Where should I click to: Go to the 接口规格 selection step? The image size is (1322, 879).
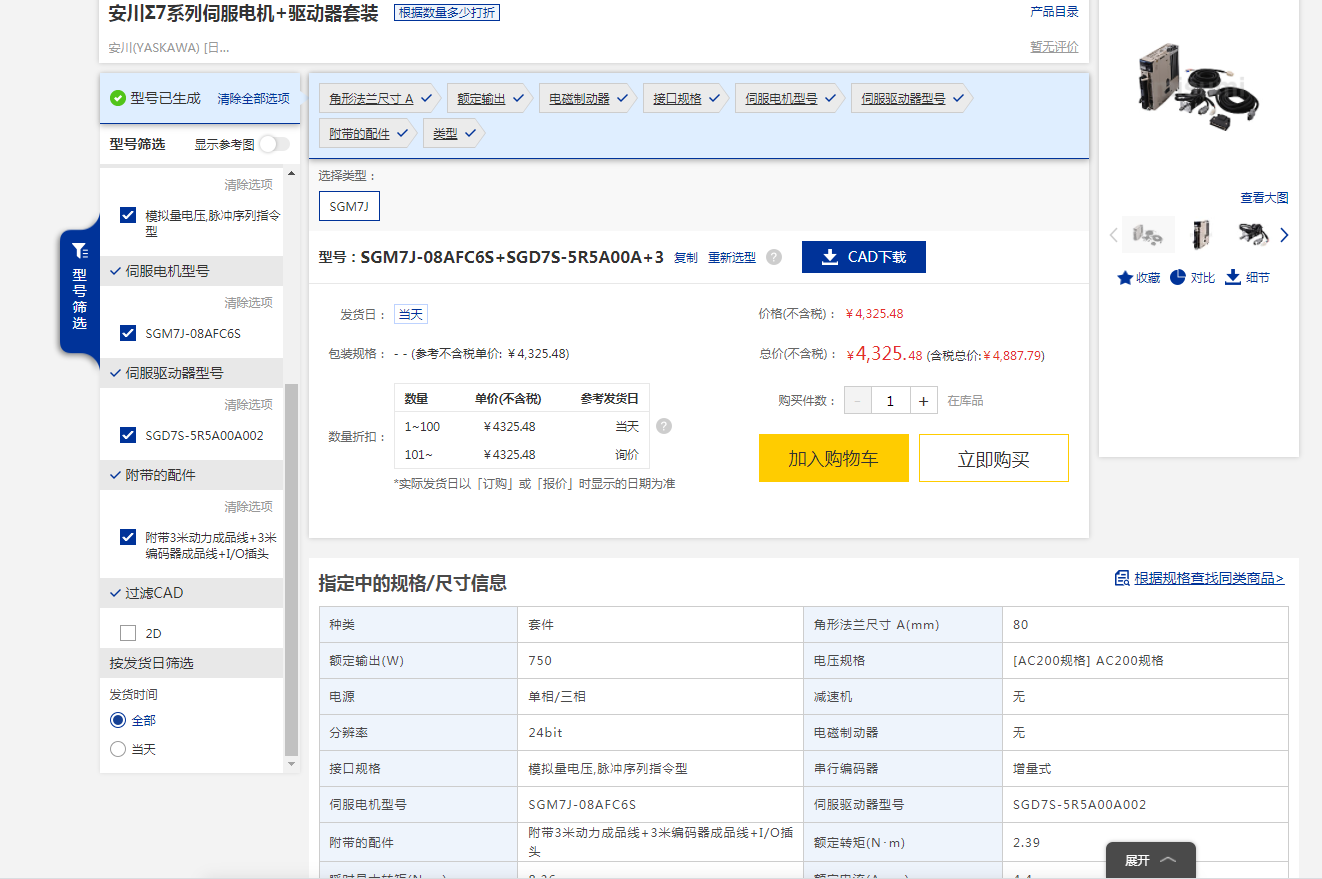click(686, 98)
